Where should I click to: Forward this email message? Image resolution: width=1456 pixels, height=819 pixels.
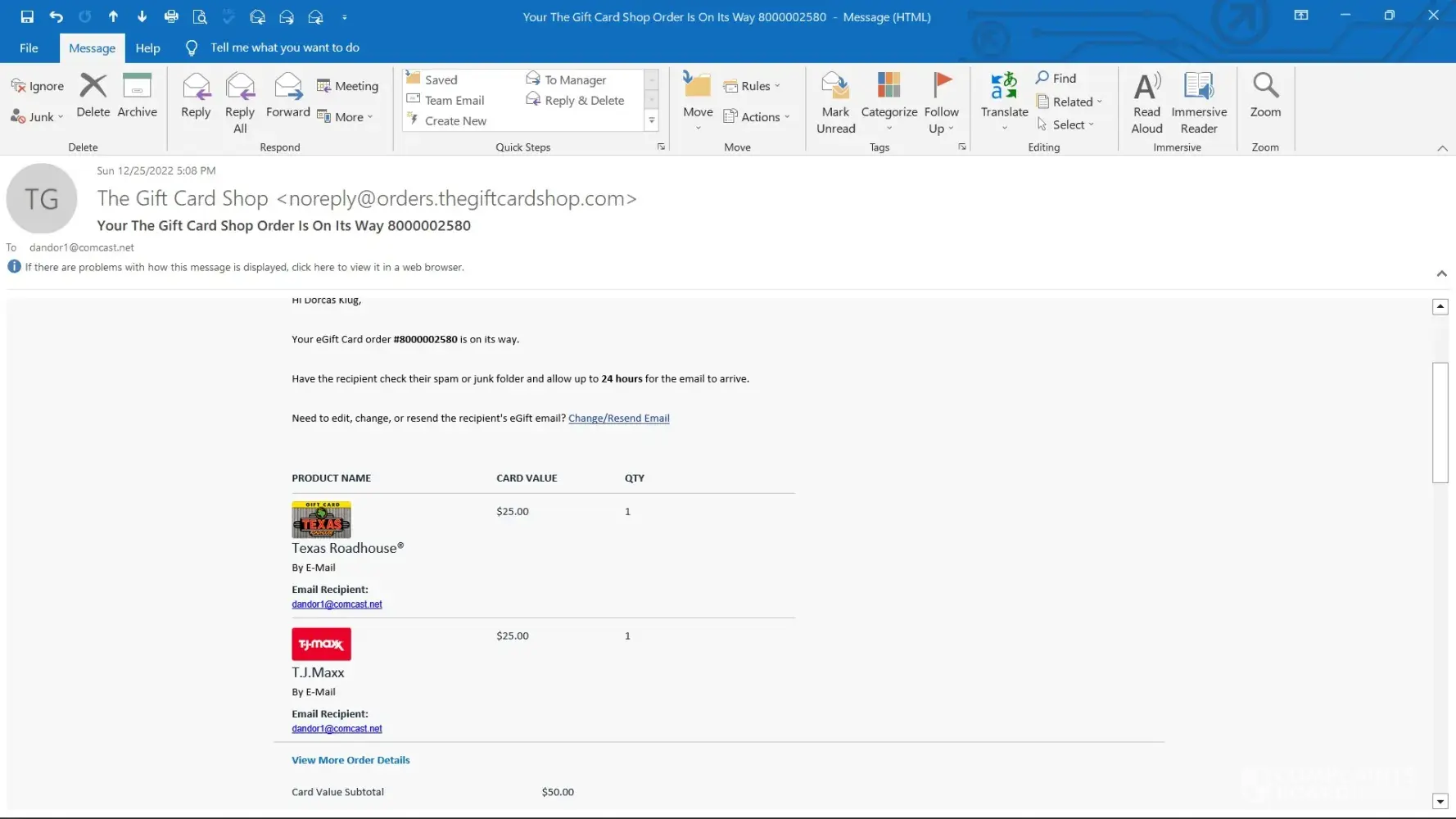(x=287, y=96)
